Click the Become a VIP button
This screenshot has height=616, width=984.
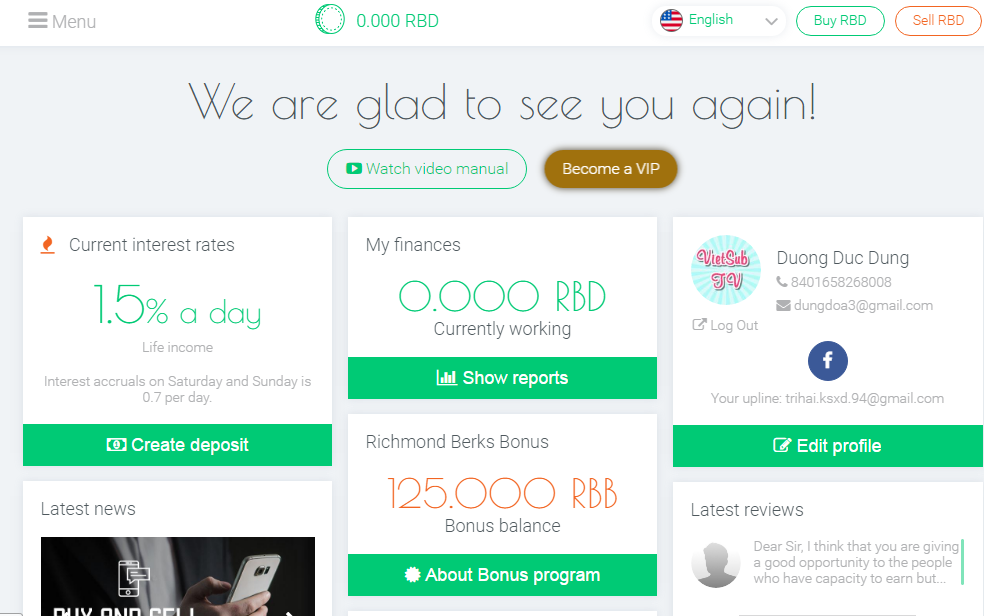click(x=611, y=169)
